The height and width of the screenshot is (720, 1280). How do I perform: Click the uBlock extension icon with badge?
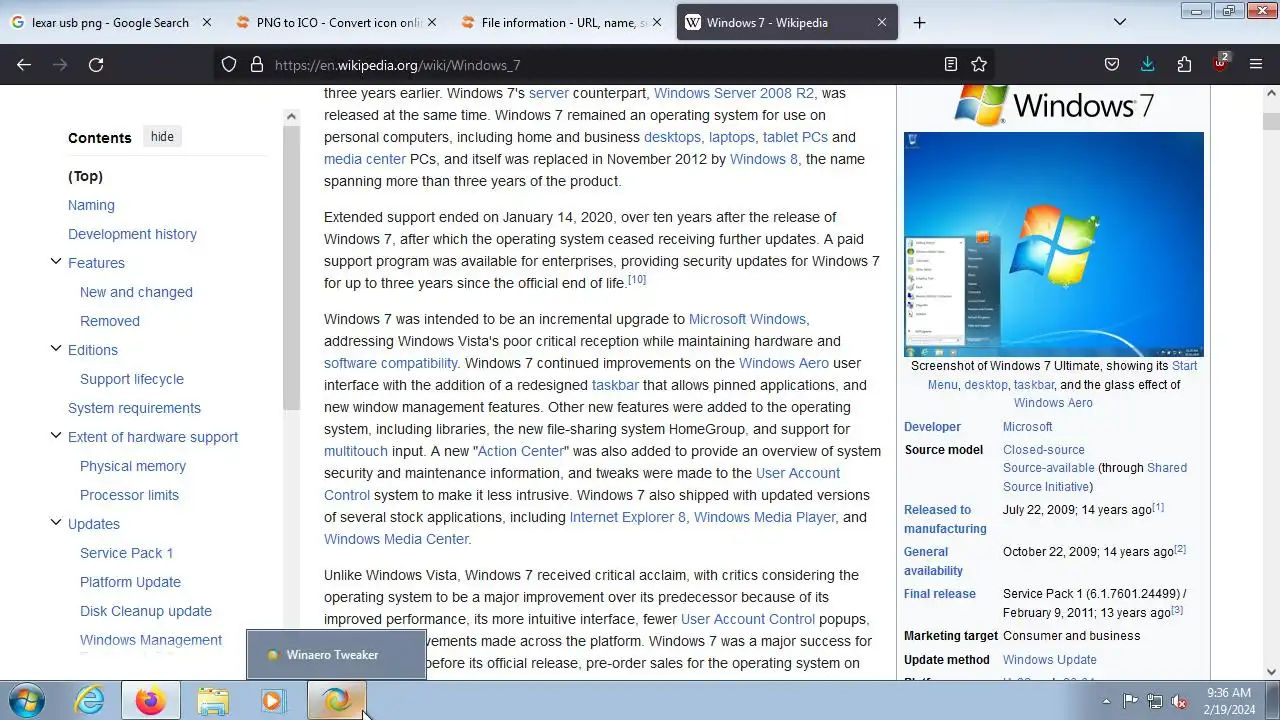tap(1220, 63)
